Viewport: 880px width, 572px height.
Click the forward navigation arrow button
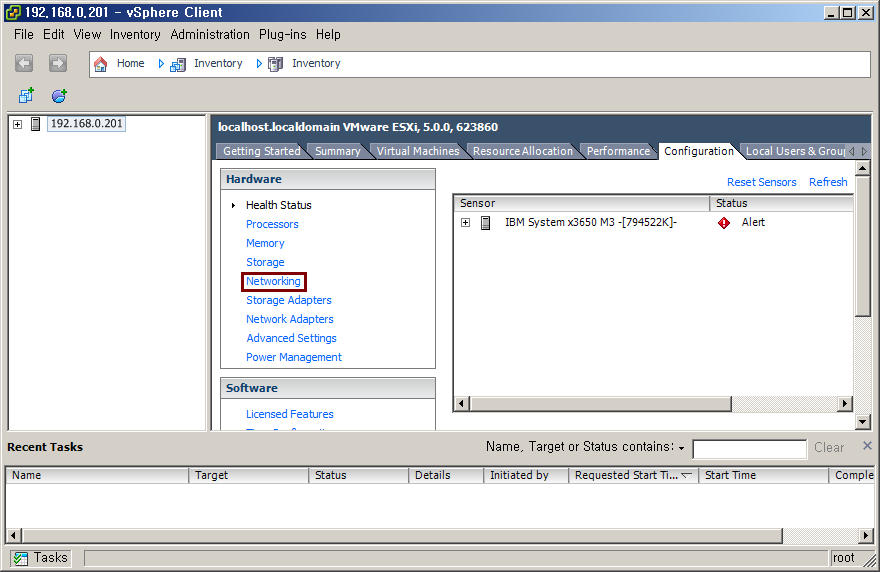[58, 63]
